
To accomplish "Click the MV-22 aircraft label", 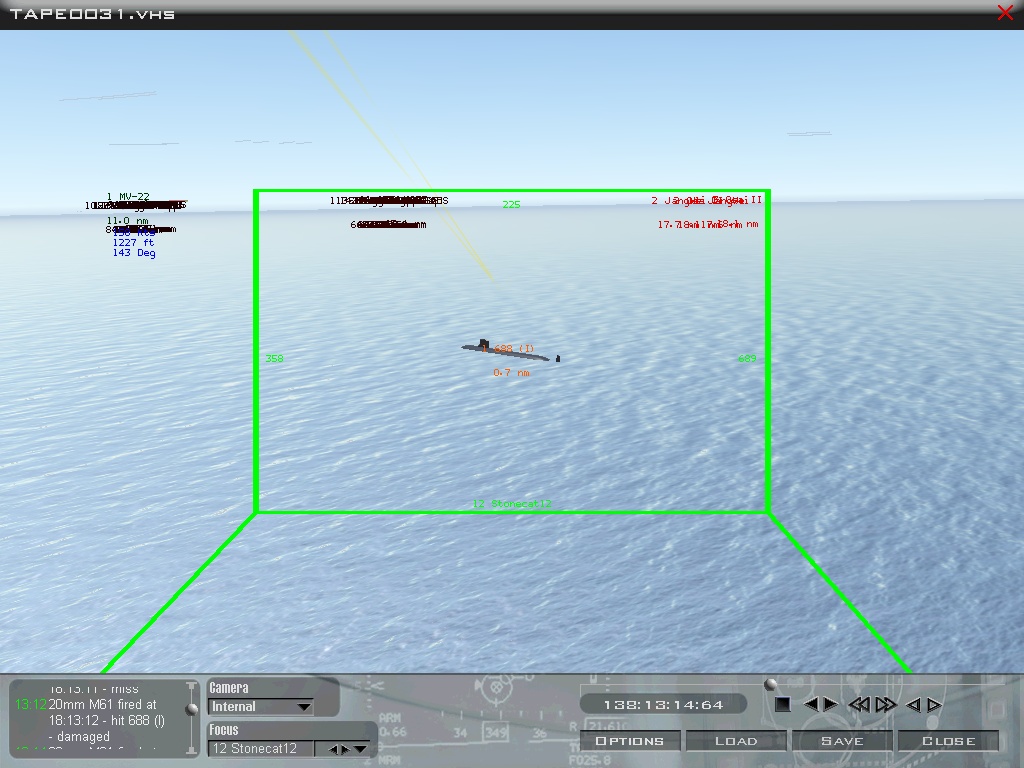I will 128,196.
